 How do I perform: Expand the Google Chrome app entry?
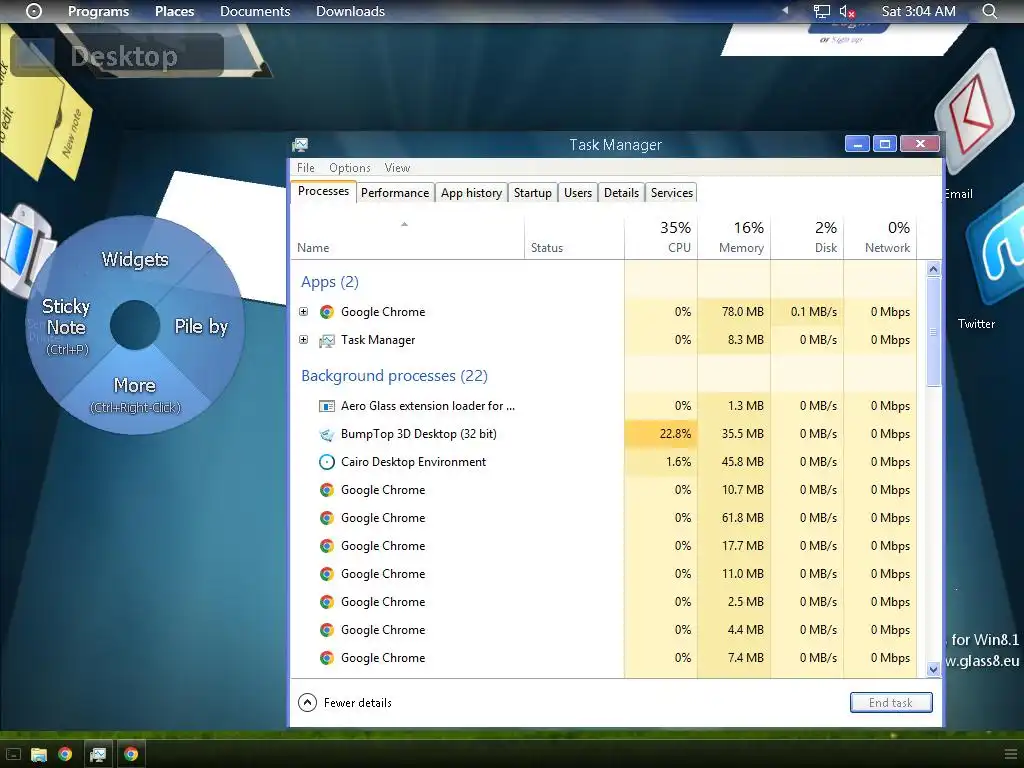(304, 312)
